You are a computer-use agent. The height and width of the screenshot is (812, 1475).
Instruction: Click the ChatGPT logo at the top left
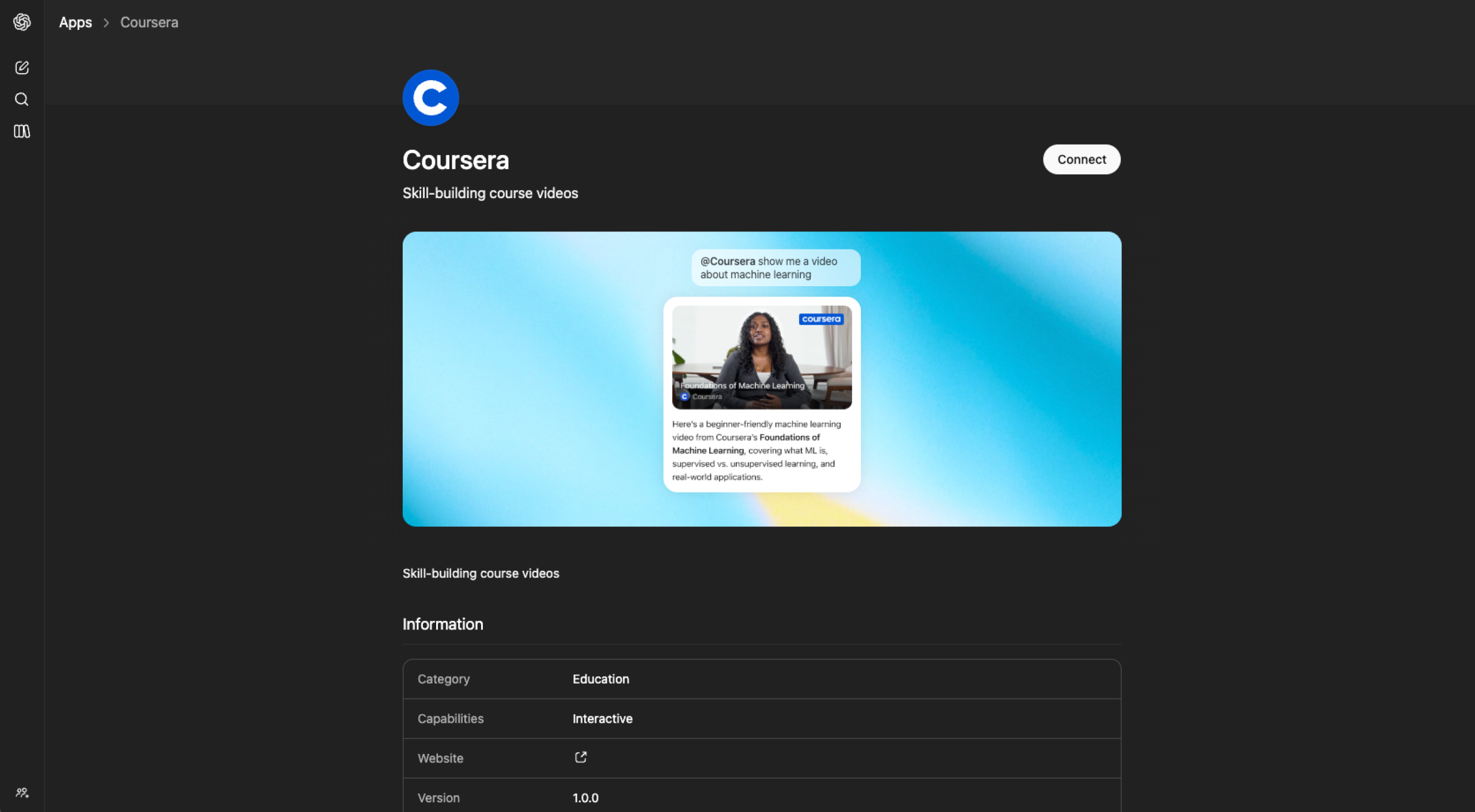pos(22,22)
